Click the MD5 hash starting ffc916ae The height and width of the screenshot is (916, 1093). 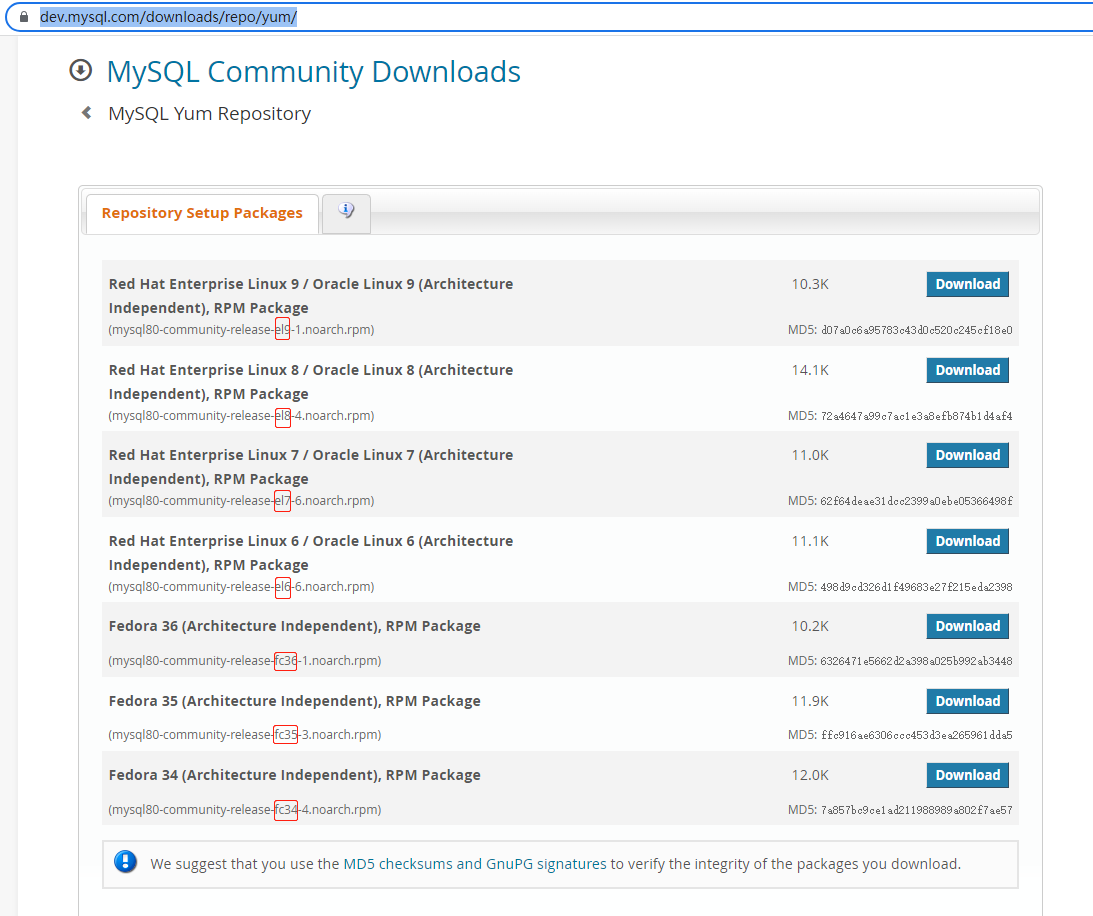tap(917, 734)
